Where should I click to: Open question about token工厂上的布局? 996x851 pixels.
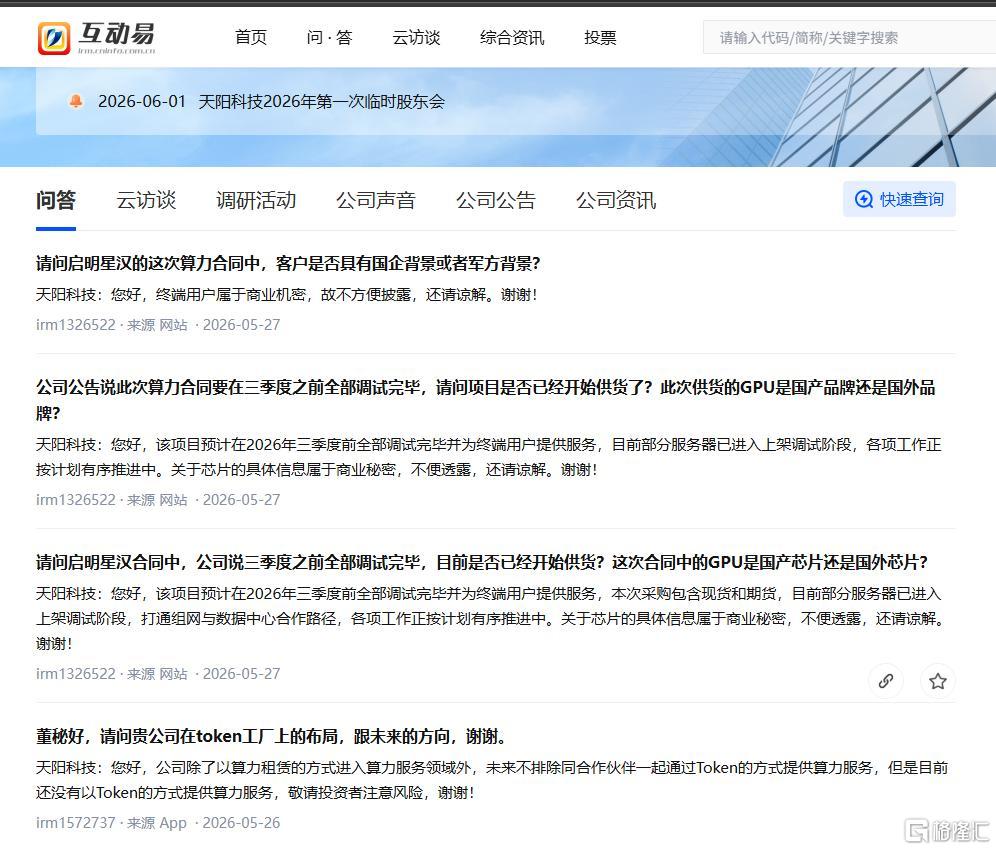point(271,737)
